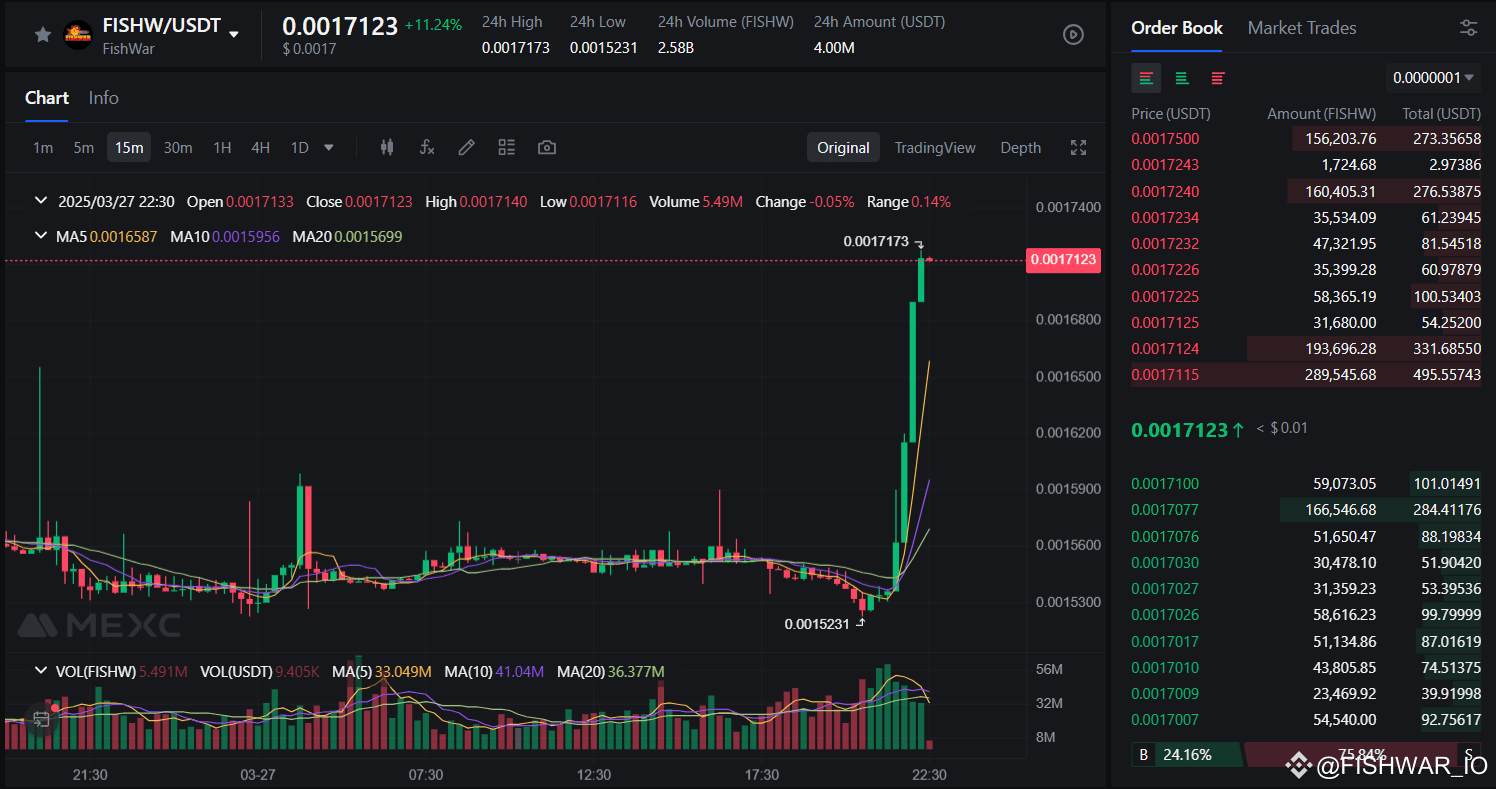
Task: Select the drawing pencil tool
Action: tap(466, 147)
